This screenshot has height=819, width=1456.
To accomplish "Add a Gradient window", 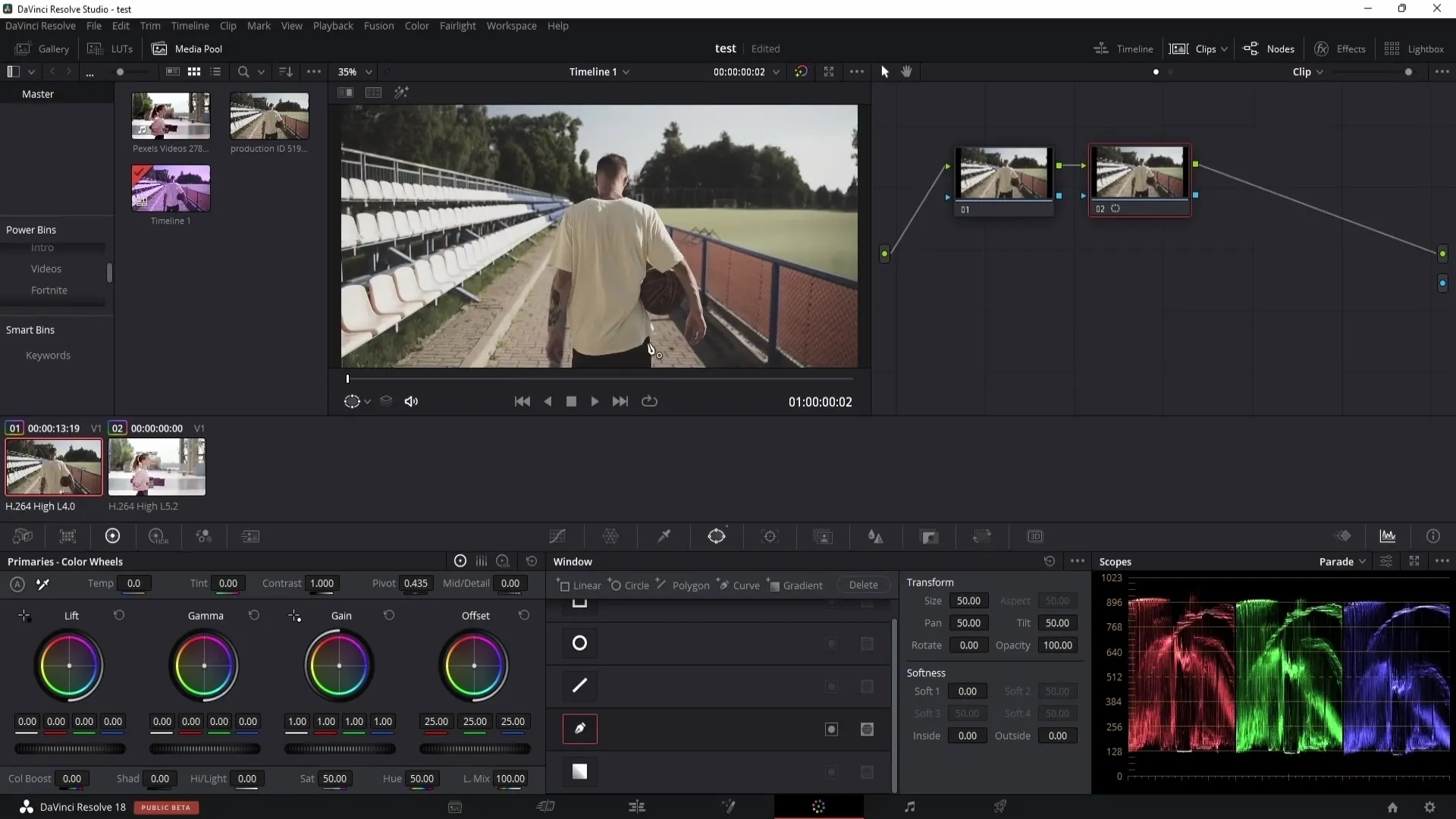I will tap(794, 585).
